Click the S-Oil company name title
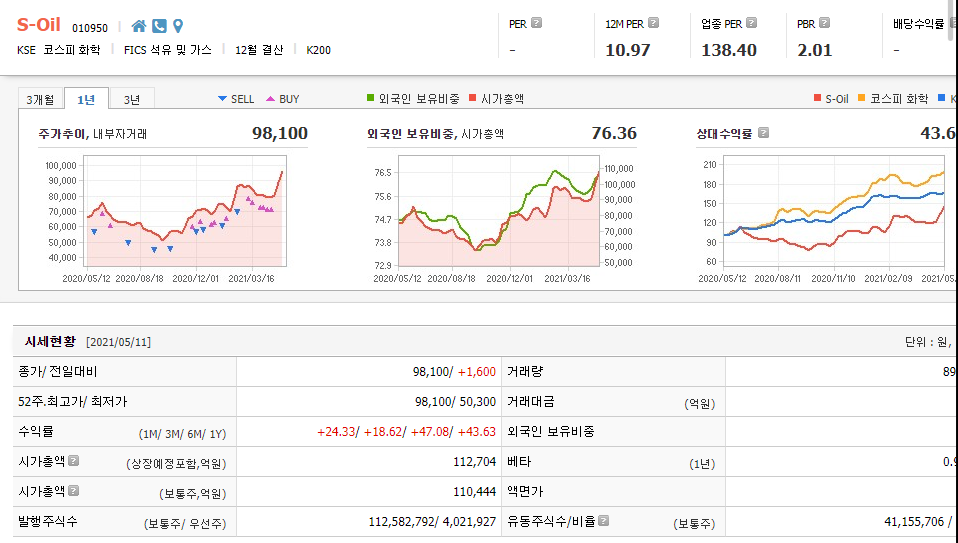 point(38,25)
